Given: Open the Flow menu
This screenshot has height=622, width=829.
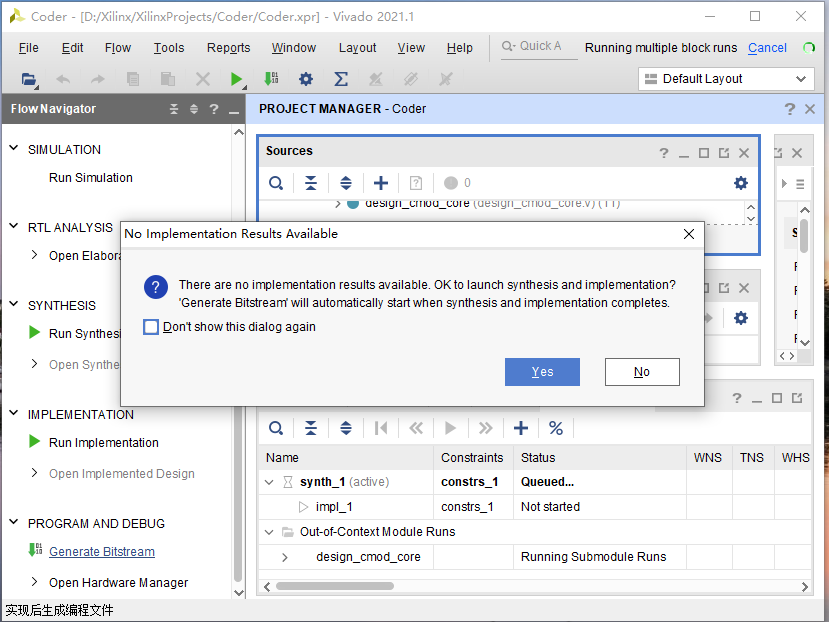Looking at the screenshot, I should click(117, 48).
